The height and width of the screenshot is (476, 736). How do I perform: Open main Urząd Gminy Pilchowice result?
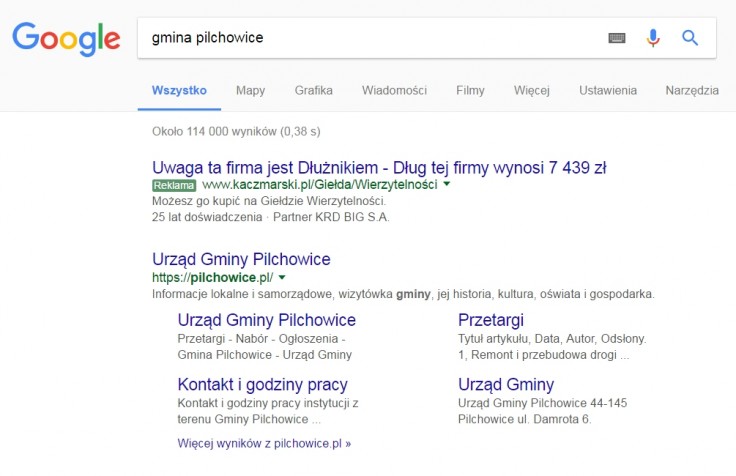click(241, 259)
